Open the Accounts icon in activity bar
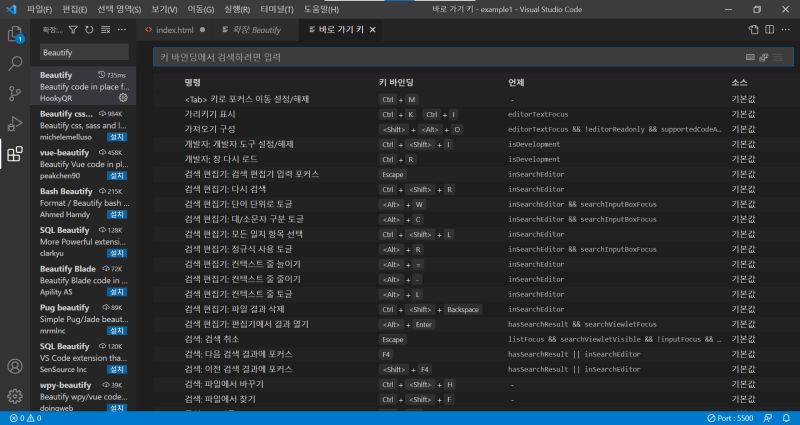This screenshot has height=425, width=800. pos(15,366)
